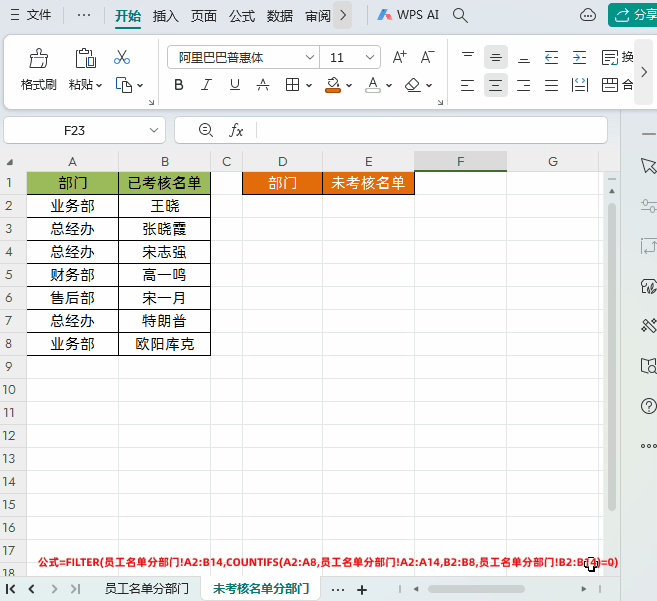Viewport: 657px width, 601px height.
Task: Click the distributed alignment icon
Action: [579, 85]
